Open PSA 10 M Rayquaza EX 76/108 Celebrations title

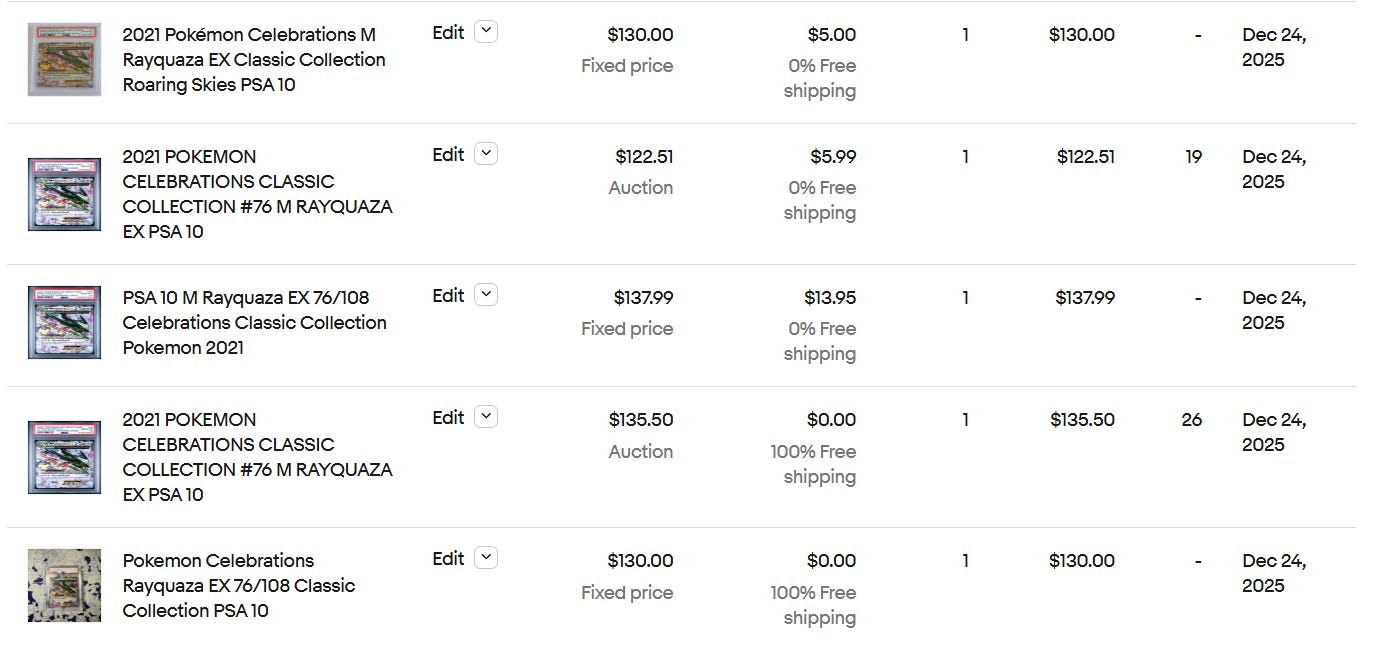click(x=254, y=322)
